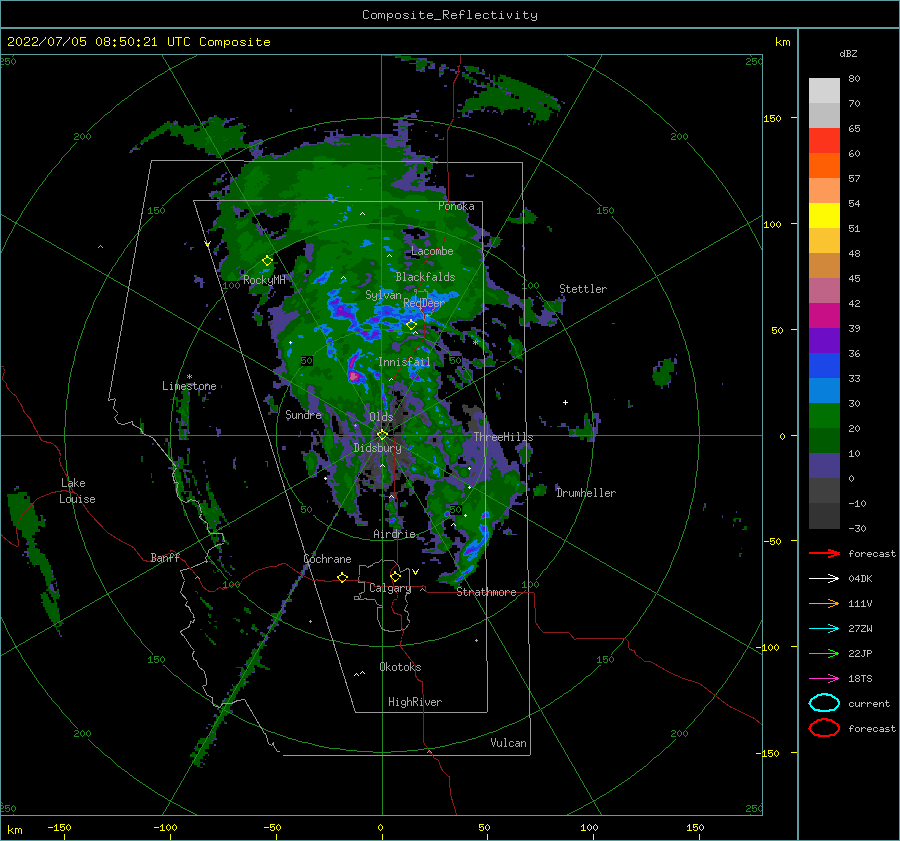
Task: Click the RedDeer town label
Action: 424,303
